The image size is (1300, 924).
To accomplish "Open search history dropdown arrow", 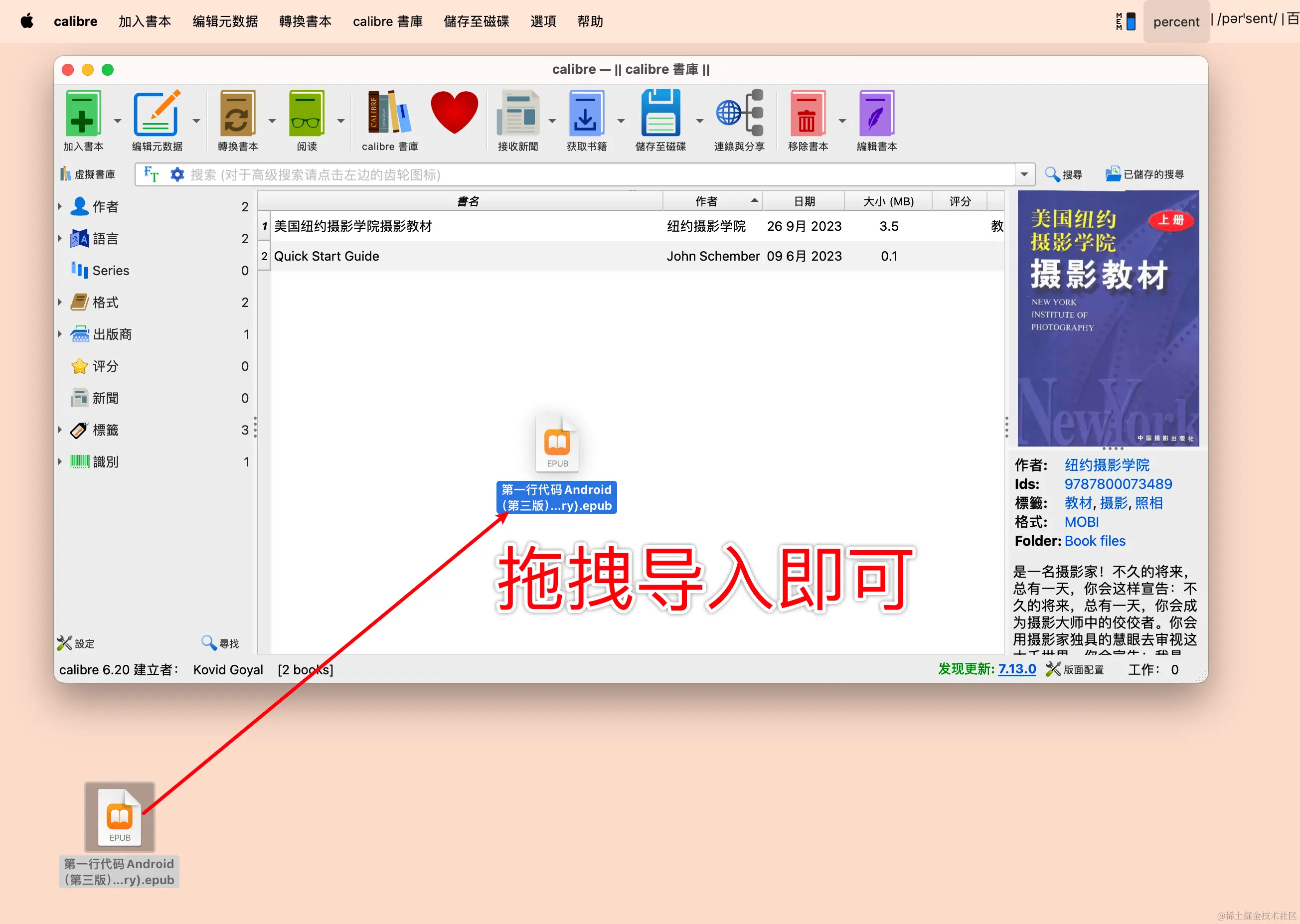I will click(x=1024, y=174).
